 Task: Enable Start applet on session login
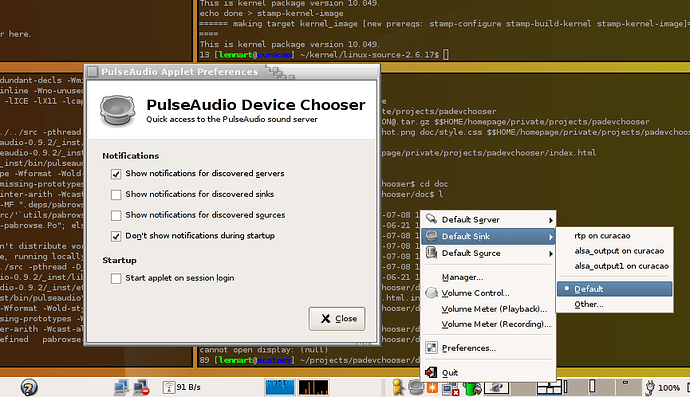coord(116,278)
